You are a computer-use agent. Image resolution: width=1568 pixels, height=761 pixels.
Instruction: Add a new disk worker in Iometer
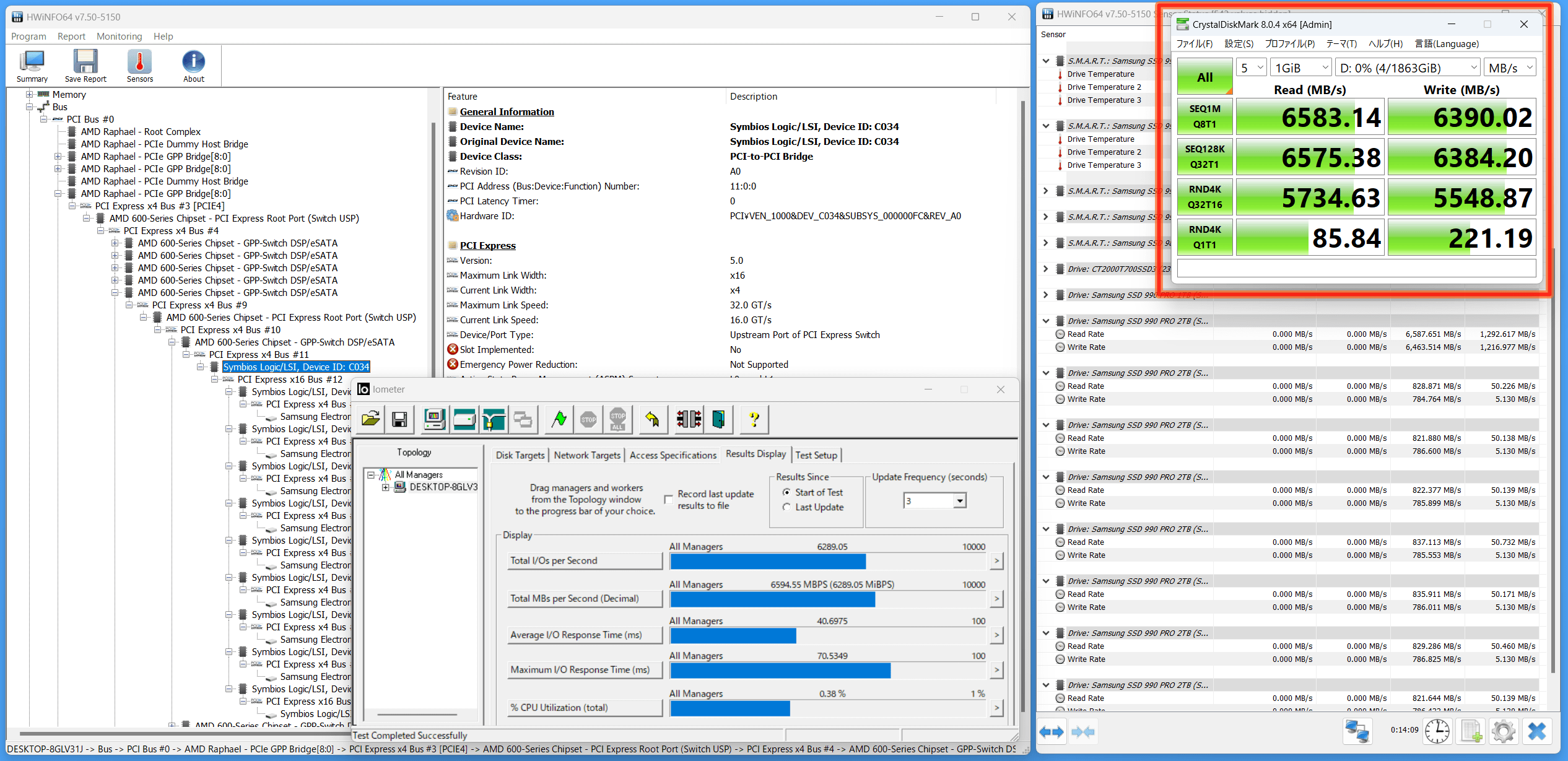[464, 419]
